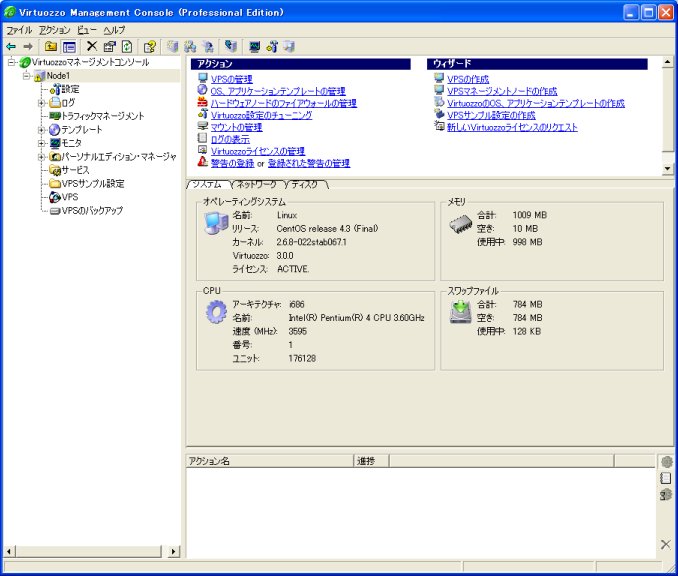This screenshot has width=678, height=576.
Task: Launch VirtuozzoのOS、アプリケーションテンプレートの作成 wizard
Action: (x=536, y=103)
